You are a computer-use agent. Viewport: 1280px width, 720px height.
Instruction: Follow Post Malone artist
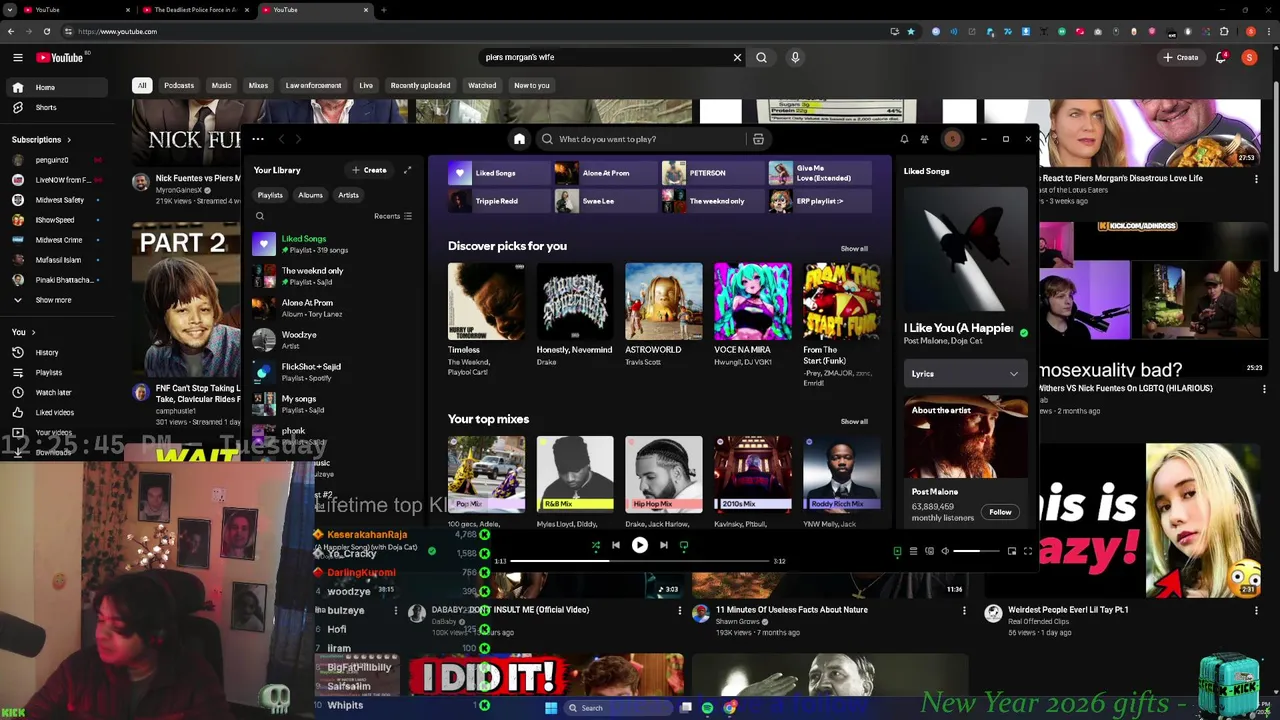pyautogui.click(x=1000, y=512)
